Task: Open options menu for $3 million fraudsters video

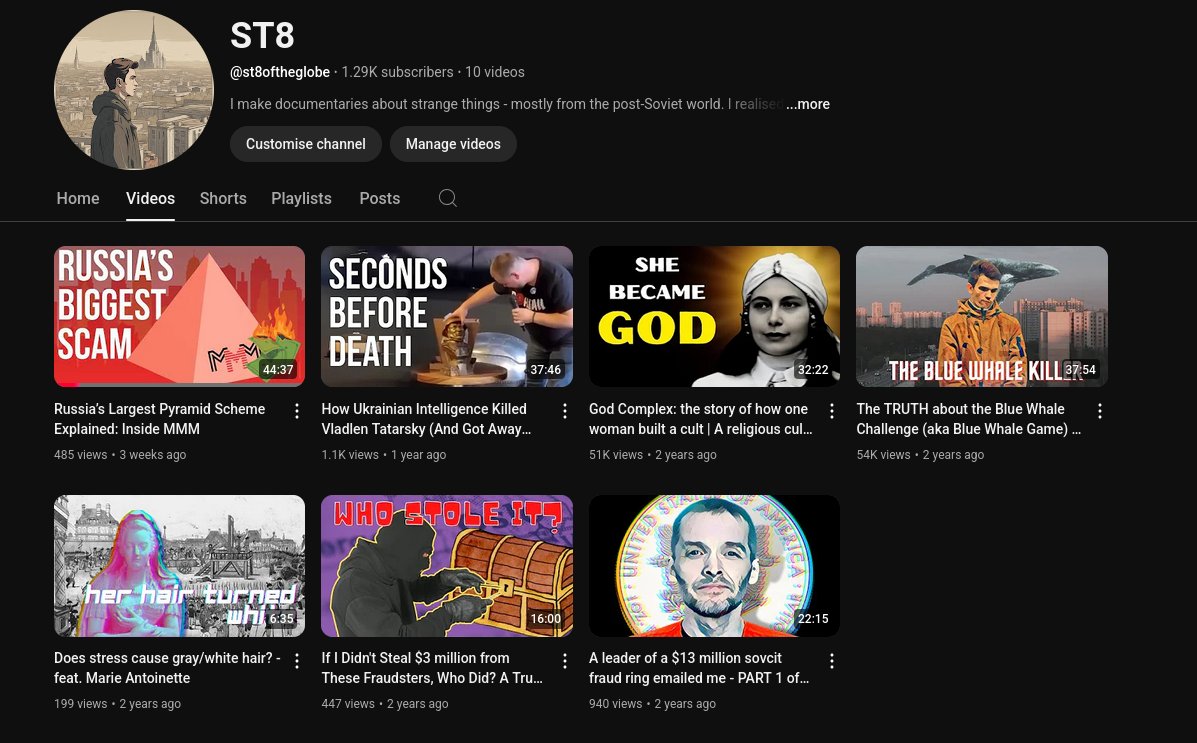Action: pos(565,661)
